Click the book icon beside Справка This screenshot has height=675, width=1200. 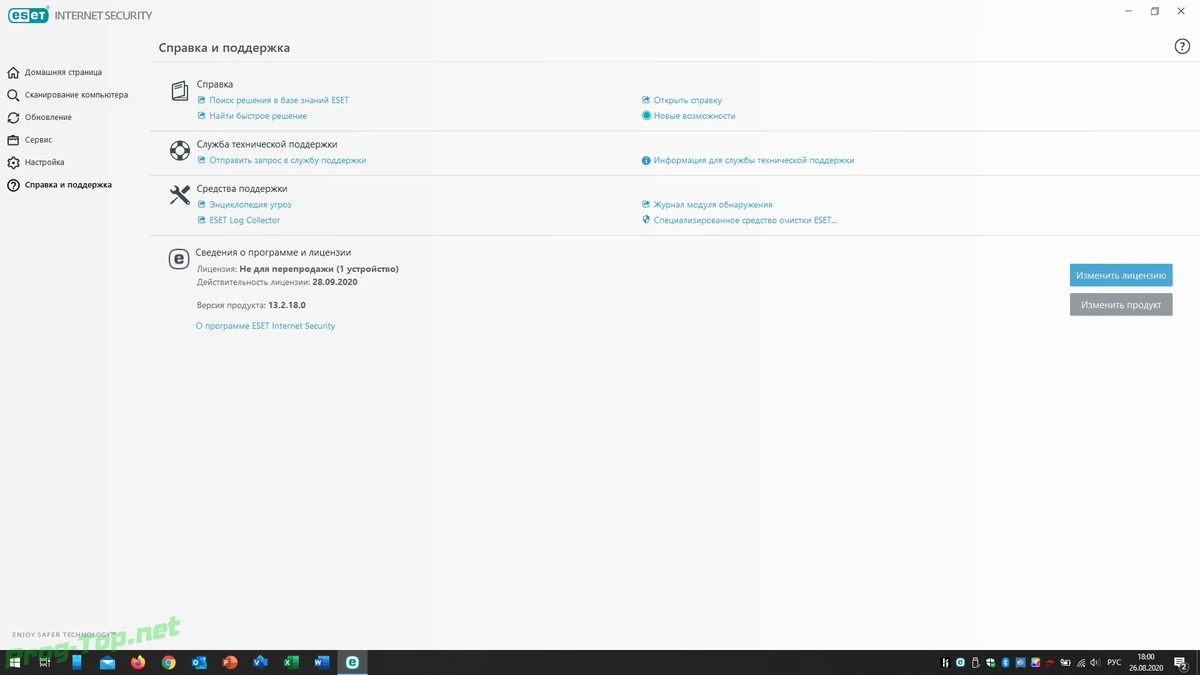[x=179, y=91]
